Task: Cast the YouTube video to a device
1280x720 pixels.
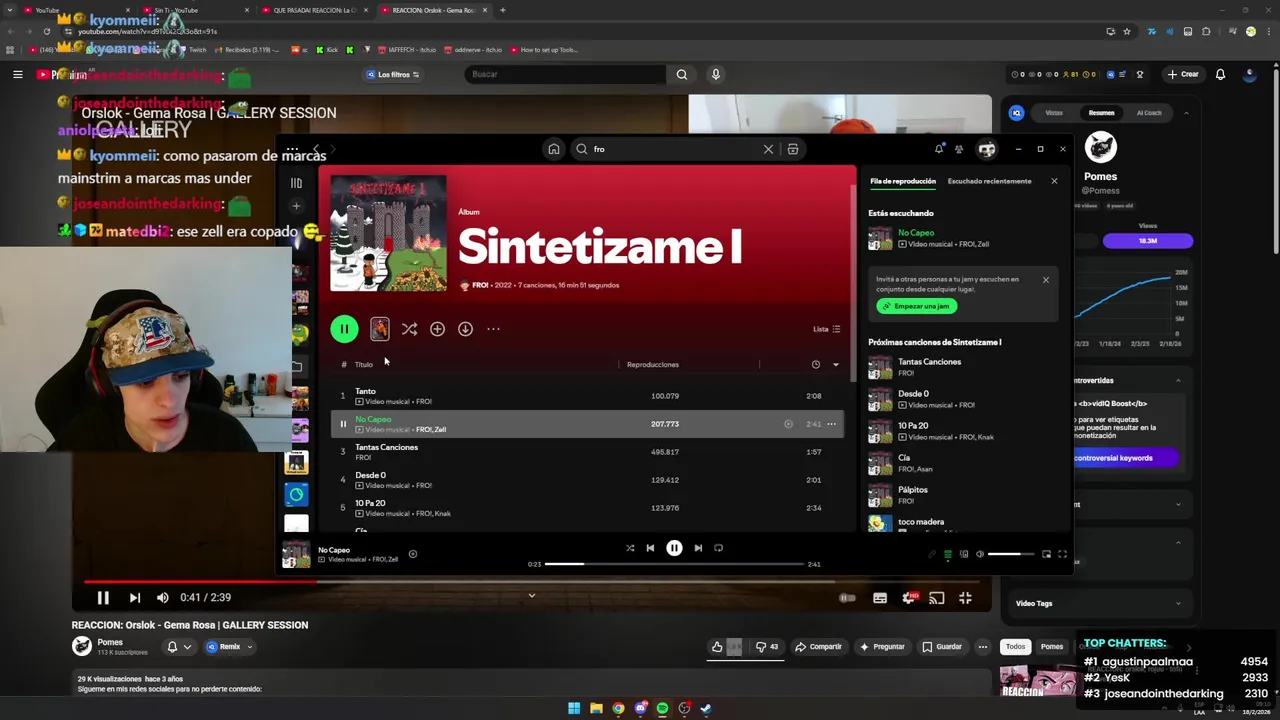Action: point(937,598)
